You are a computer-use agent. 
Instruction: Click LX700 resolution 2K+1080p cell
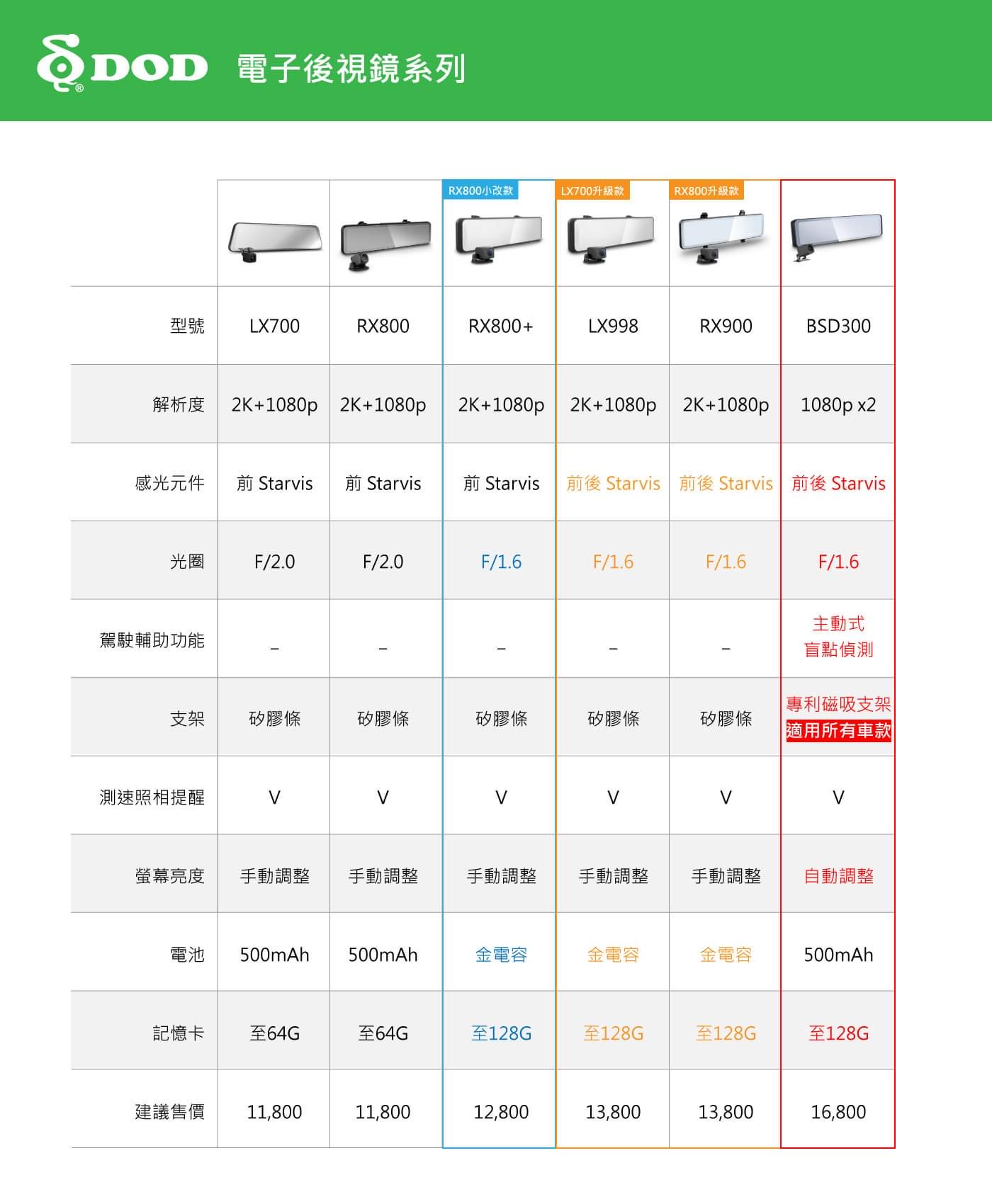pyautogui.click(x=274, y=405)
